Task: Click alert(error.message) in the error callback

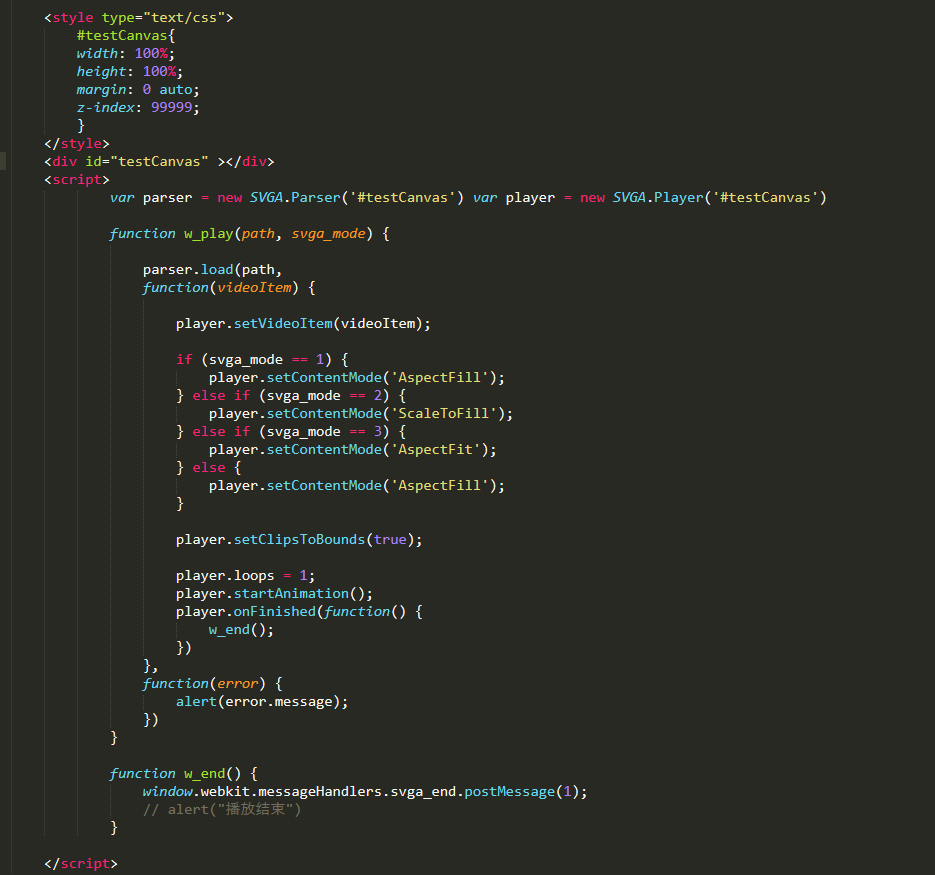Action: click(262, 701)
